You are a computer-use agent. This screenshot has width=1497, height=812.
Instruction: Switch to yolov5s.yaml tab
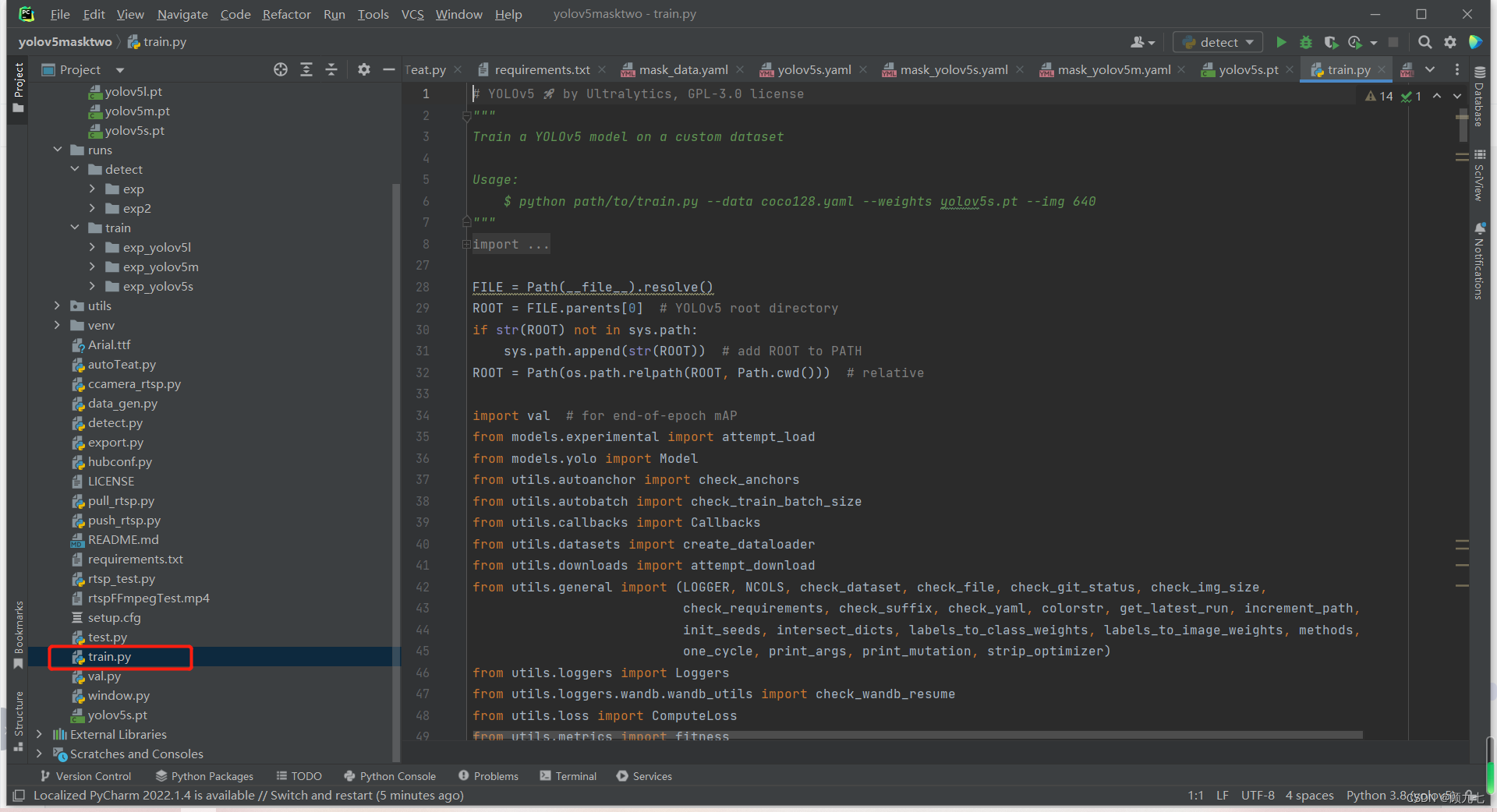814,69
